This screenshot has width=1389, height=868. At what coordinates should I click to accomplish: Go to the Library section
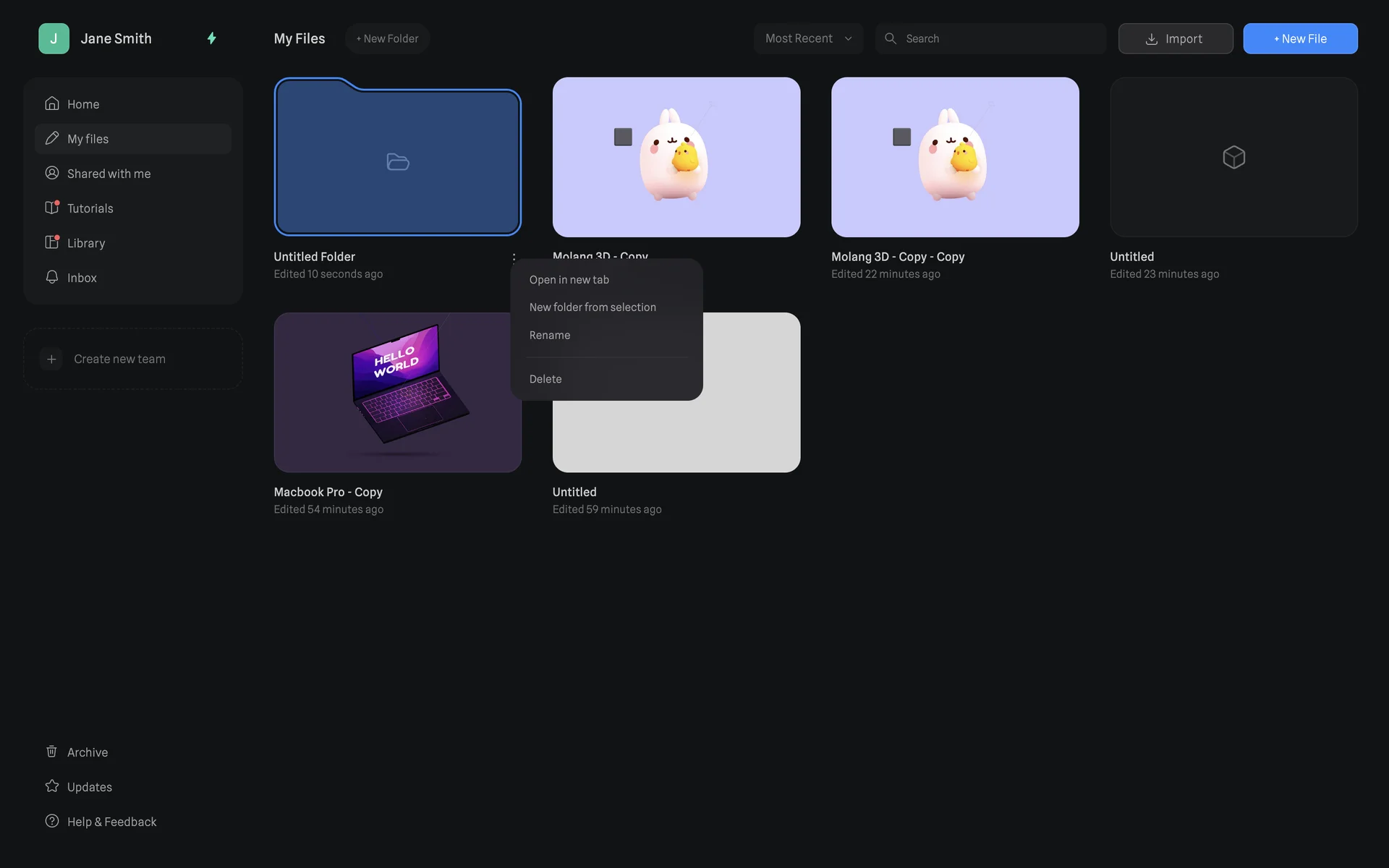click(85, 243)
